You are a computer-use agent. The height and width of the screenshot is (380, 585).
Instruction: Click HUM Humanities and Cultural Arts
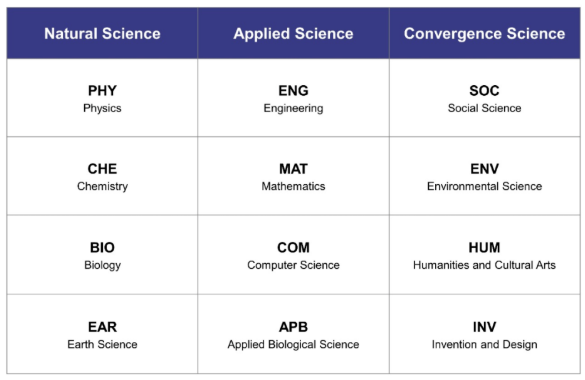point(485,255)
